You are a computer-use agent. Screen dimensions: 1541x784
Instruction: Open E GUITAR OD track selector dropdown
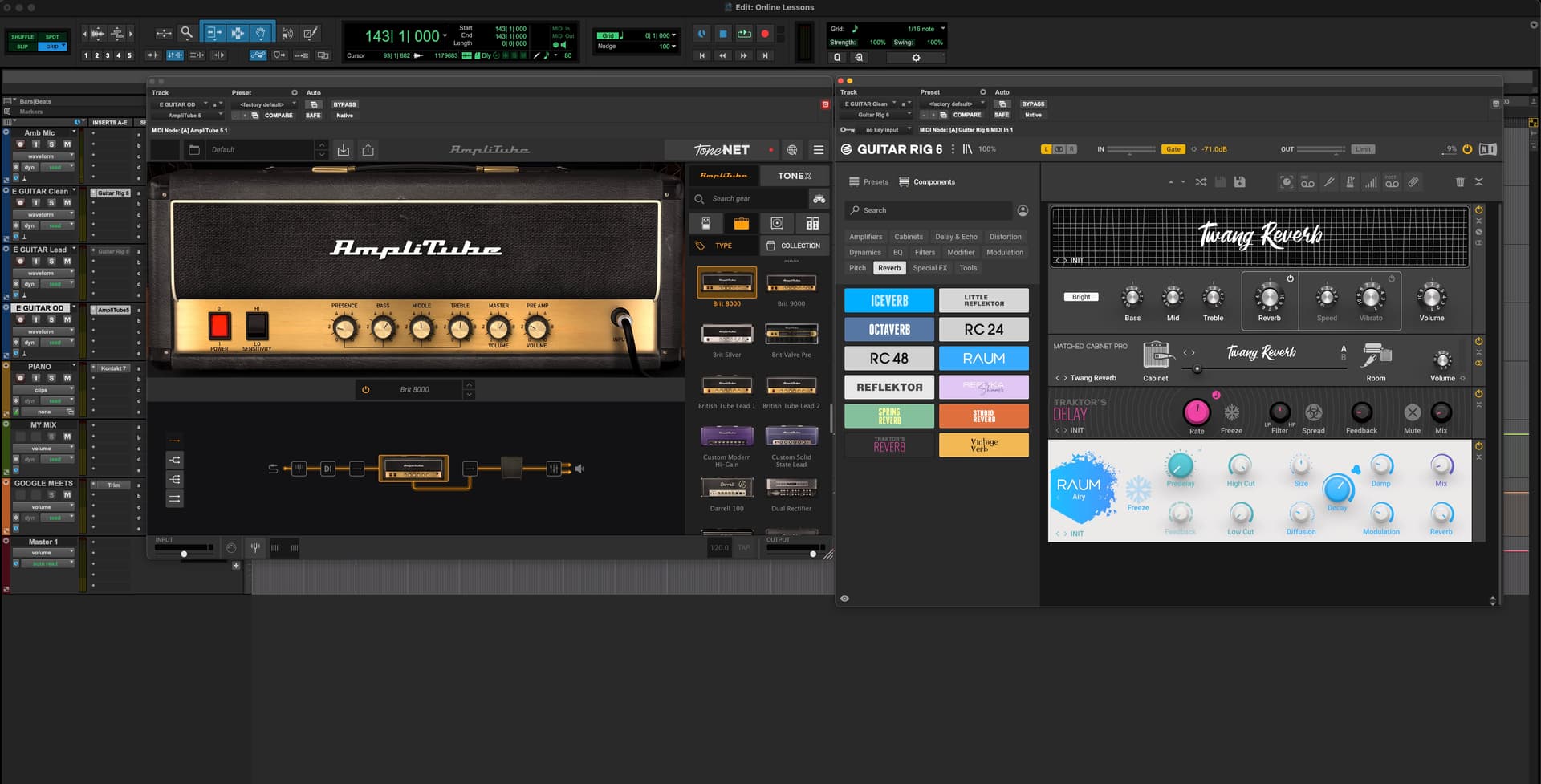[180, 104]
